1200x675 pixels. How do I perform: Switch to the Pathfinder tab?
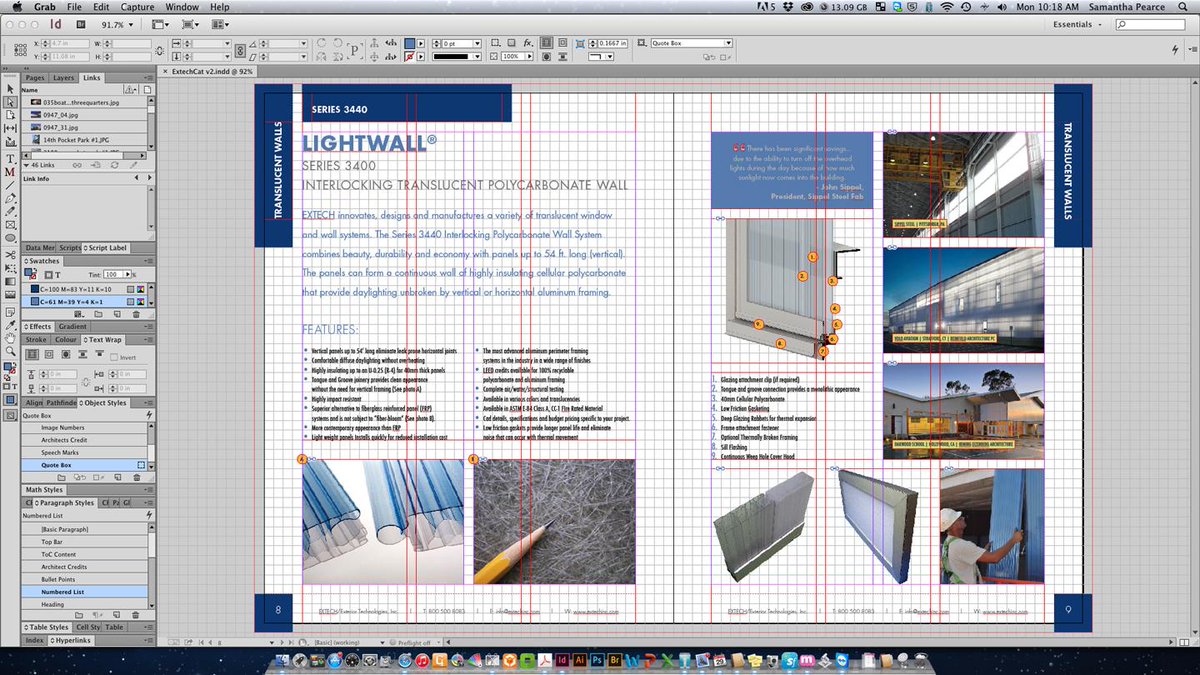coord(60,402)
